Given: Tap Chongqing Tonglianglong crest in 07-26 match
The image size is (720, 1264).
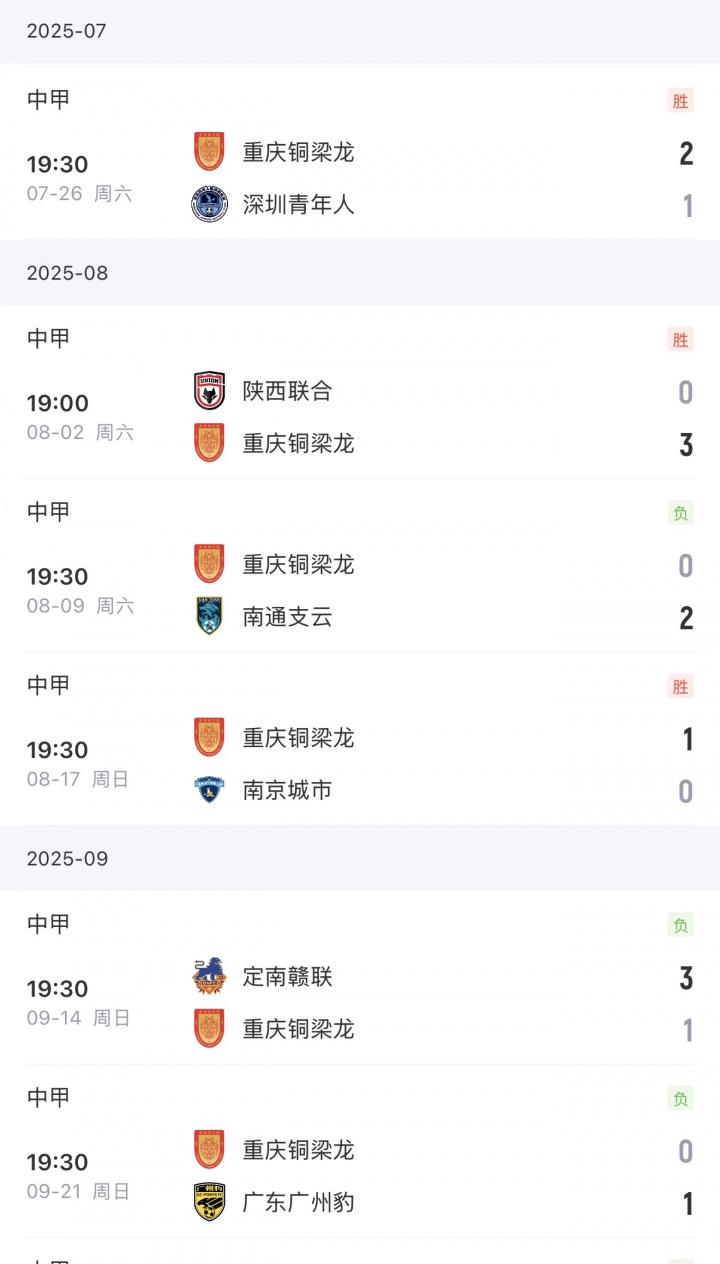Looking at the screenshot, I should (209, 152).
